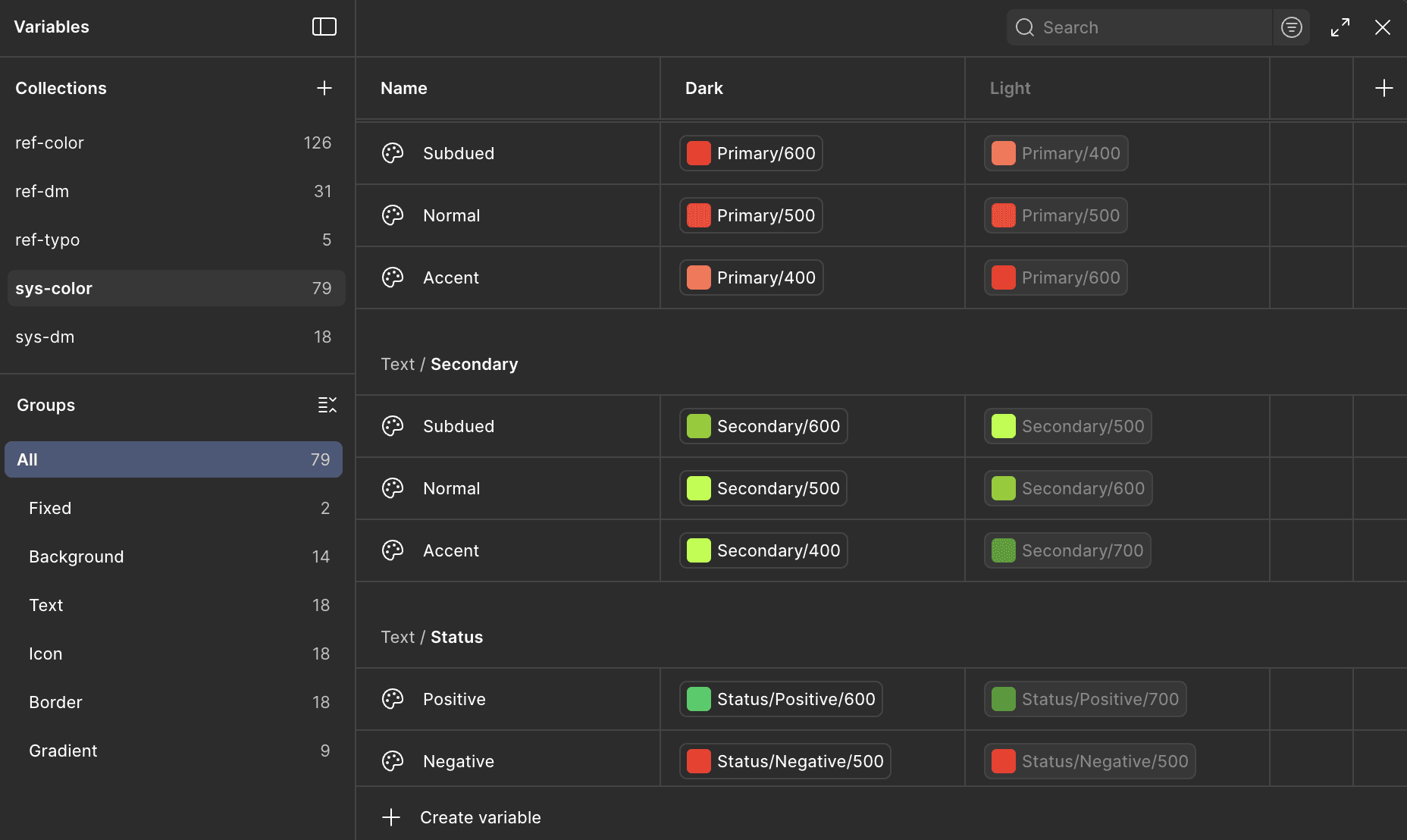
Task: Click palette icon for Primary Normal row
Action: [393, 215]
